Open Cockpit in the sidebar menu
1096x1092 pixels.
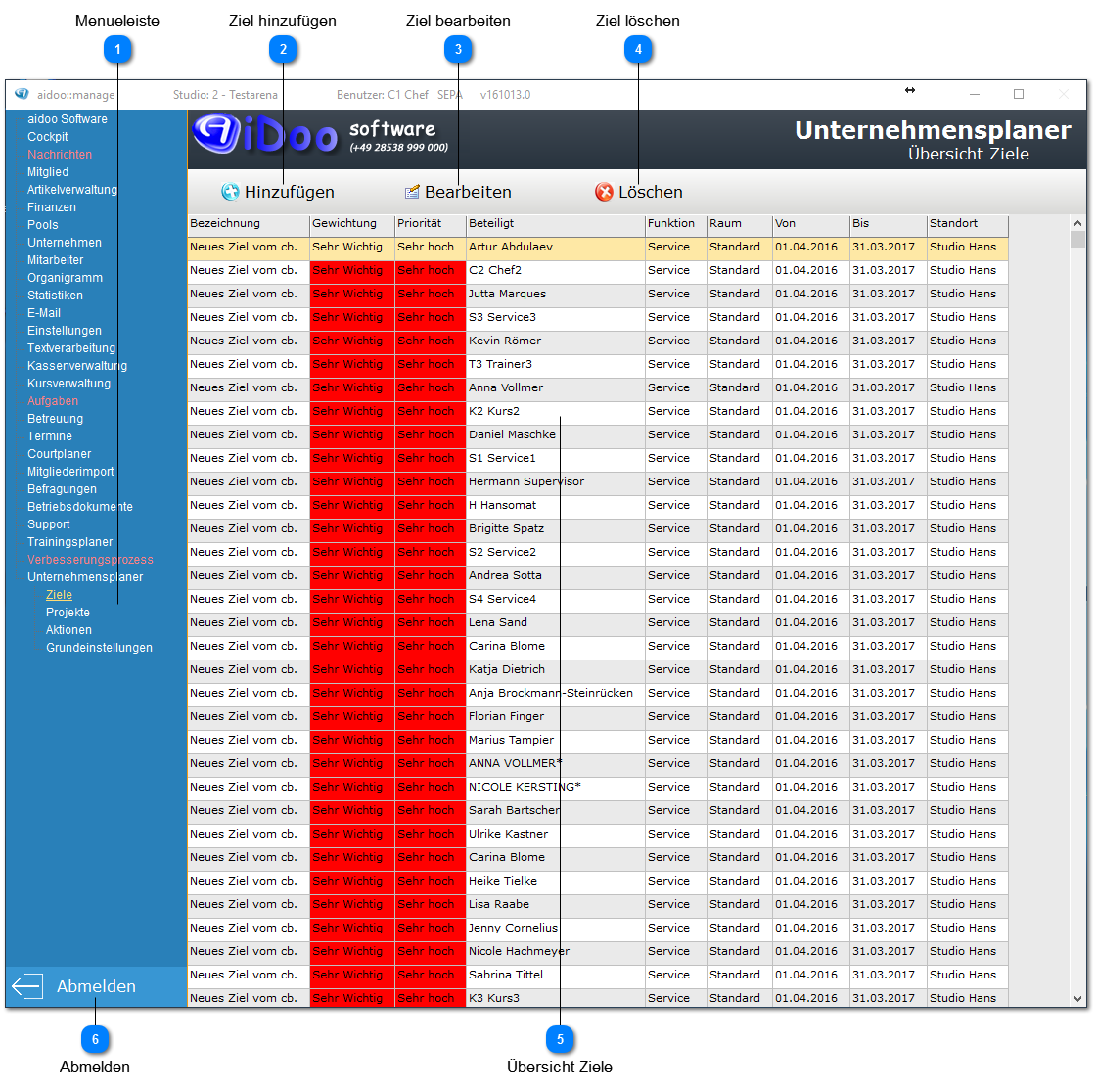[48, 137]
